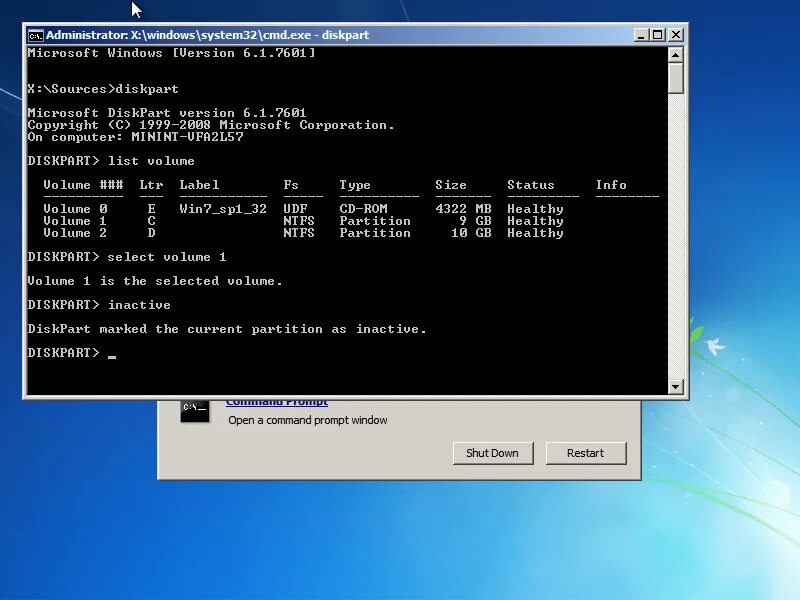Viewport: 800px width, 600px height.
Task: Minimize the diskpart command window
Action: pos(641,35)
